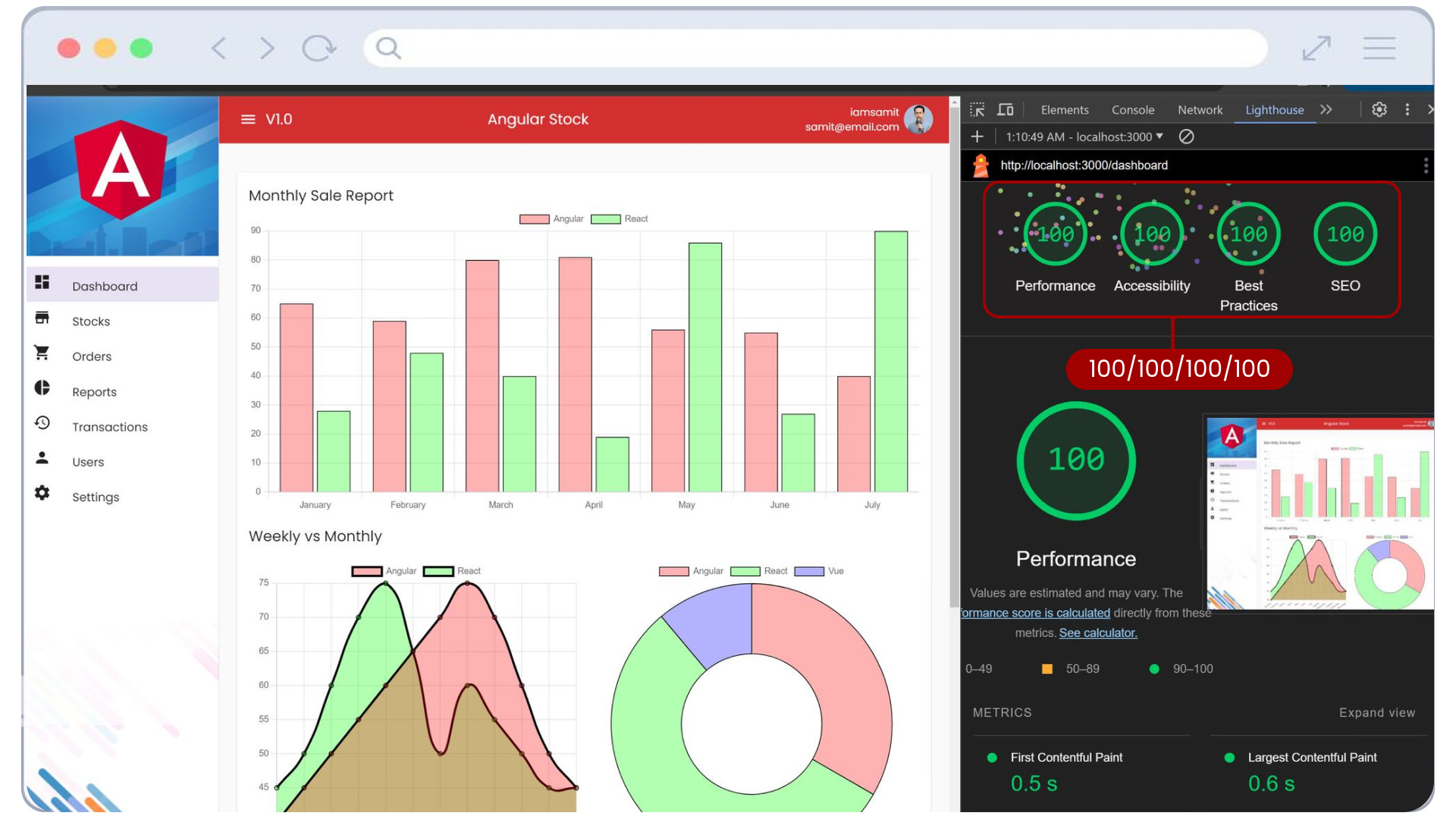Image resolution: width=1456 pixels, height=819 pixels.
Task: Click the DevTools inspect element icon
Action: [x=977, y=110]
